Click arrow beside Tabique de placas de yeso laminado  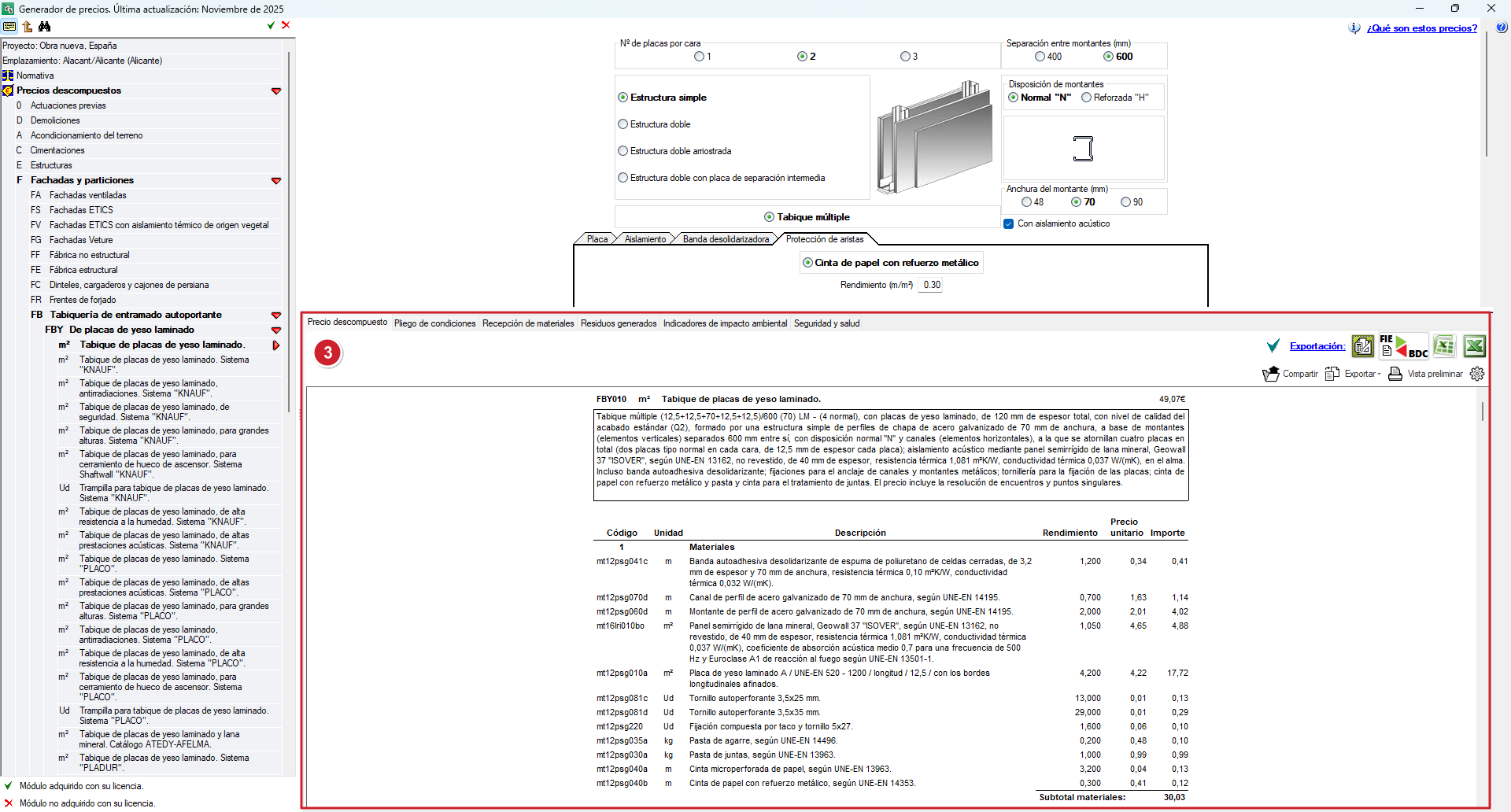[x=276, y=345]
